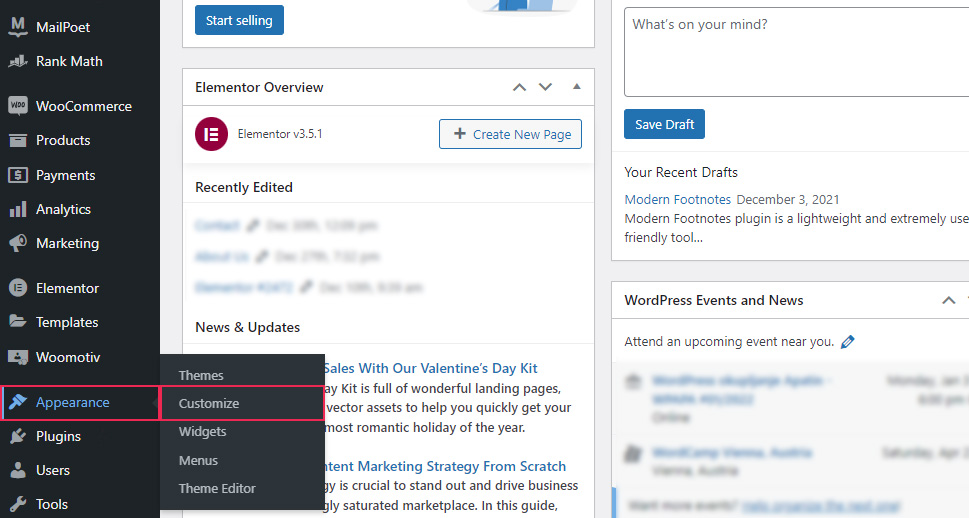Image resolution: width=969 pixels, height=518 pixels.
Task: Move Elementor Overview panel up
Action: pos(519,87)
